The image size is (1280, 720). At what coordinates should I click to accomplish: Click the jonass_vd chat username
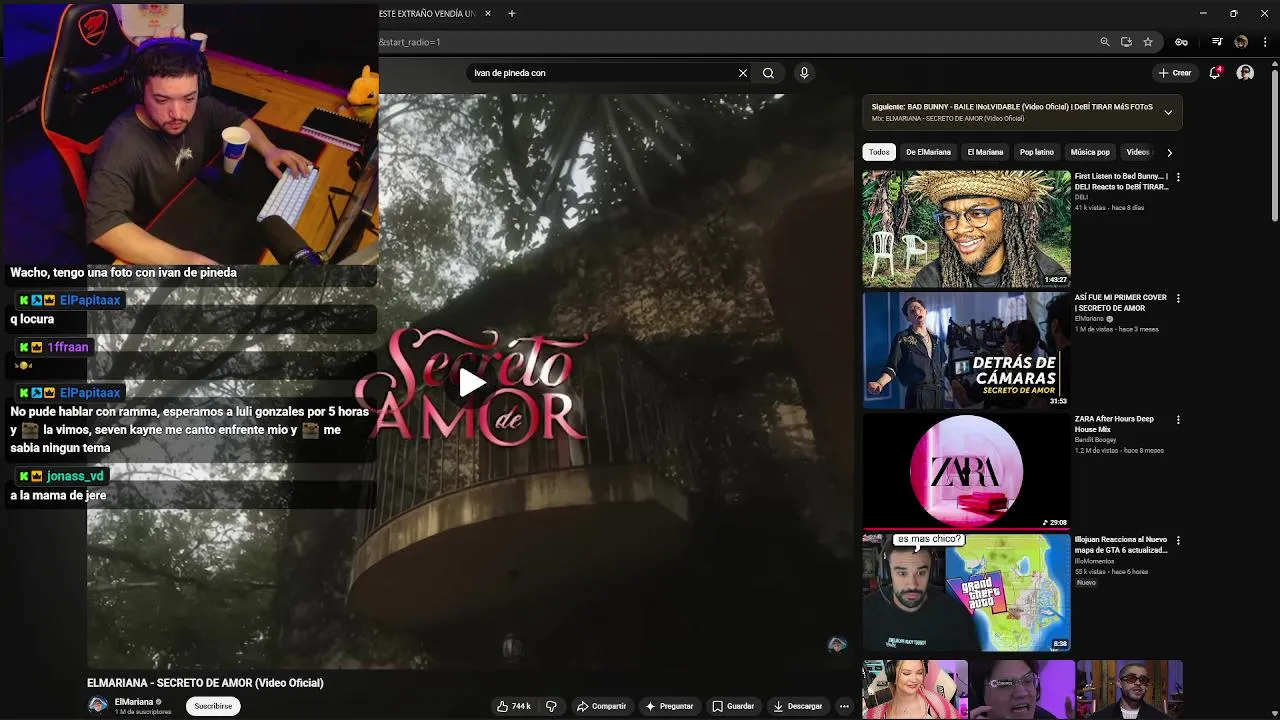75,476
